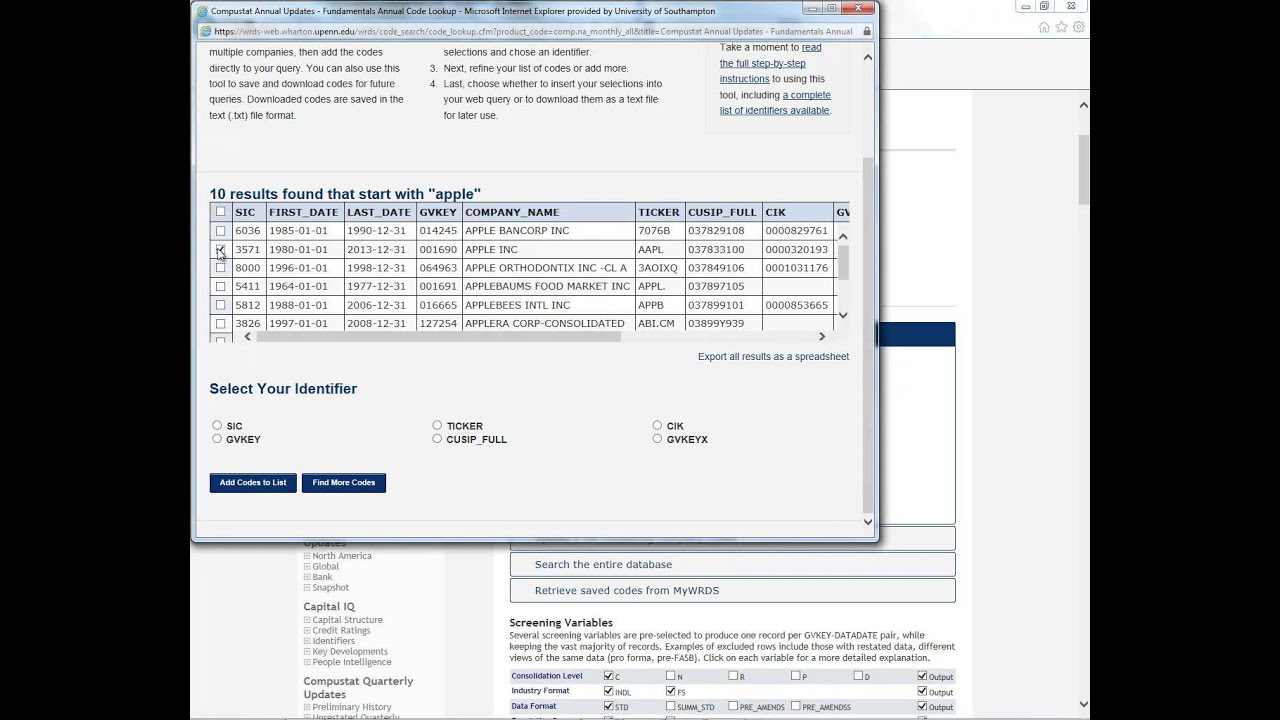
Task: Toggle Industry Format INDL checkbox
Action: [608, 691]
